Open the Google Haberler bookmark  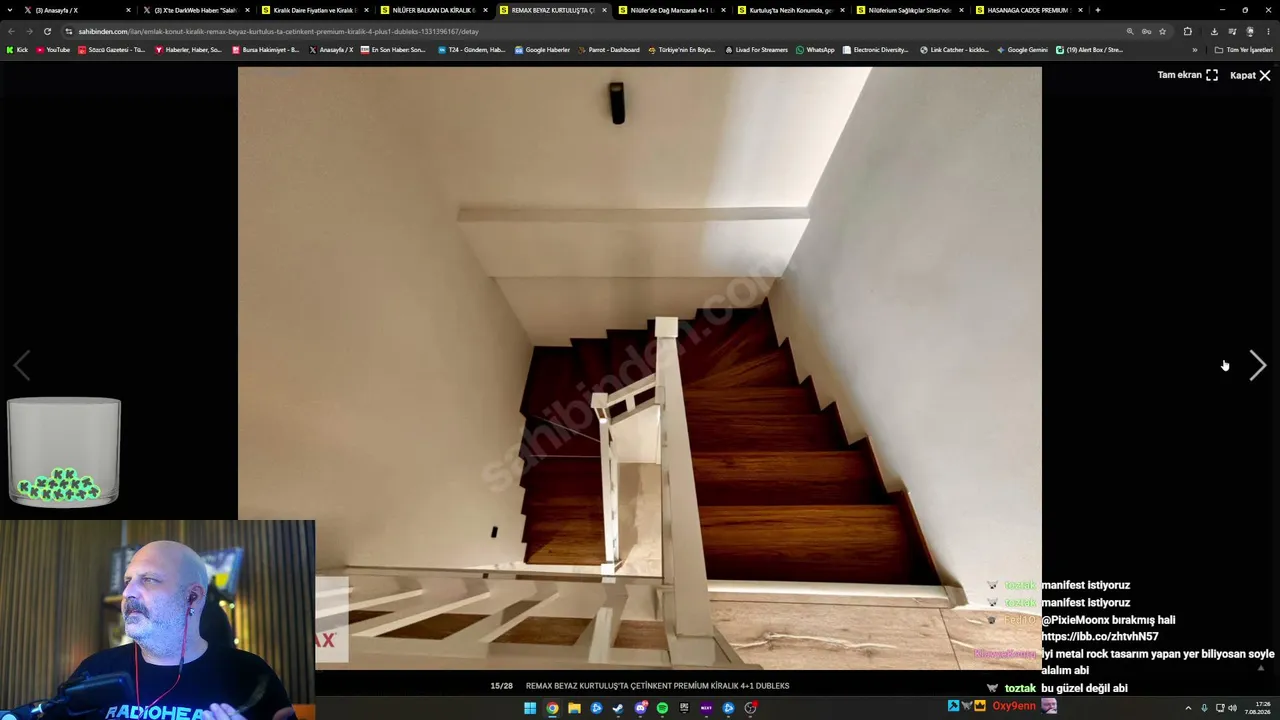point(542,49)
